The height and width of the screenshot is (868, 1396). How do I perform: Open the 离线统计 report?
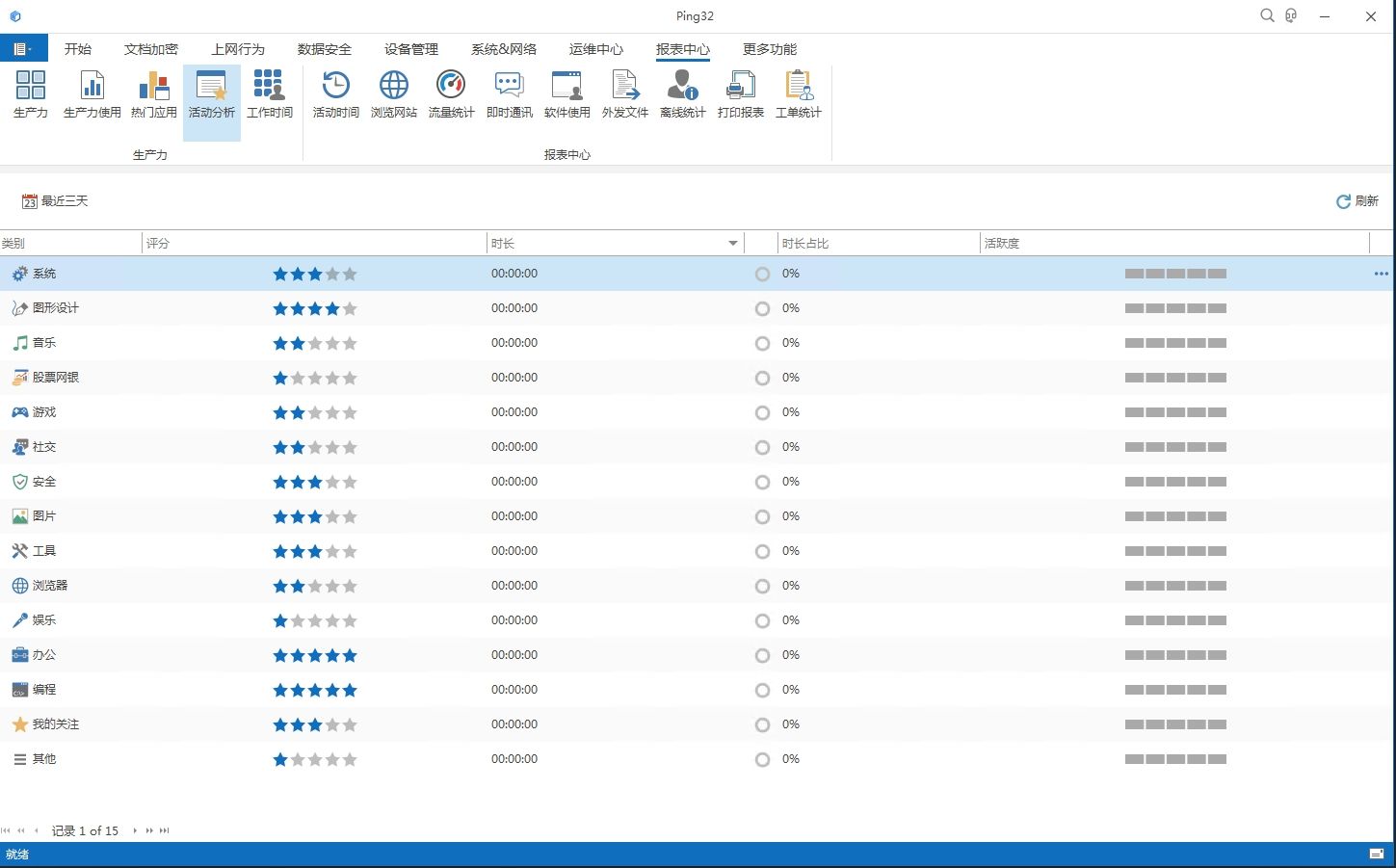click(x=683, y=94)
